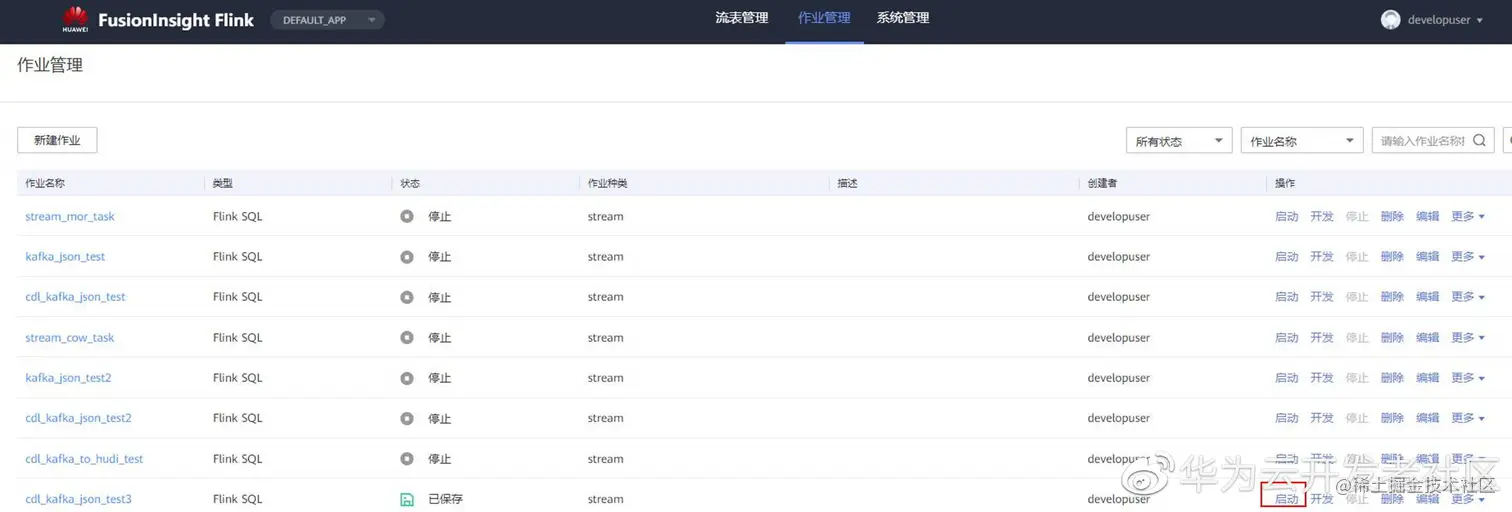Click the developuser avatar icon
This screenshot has width=1512, height=512.
[x=1390, y=20]
